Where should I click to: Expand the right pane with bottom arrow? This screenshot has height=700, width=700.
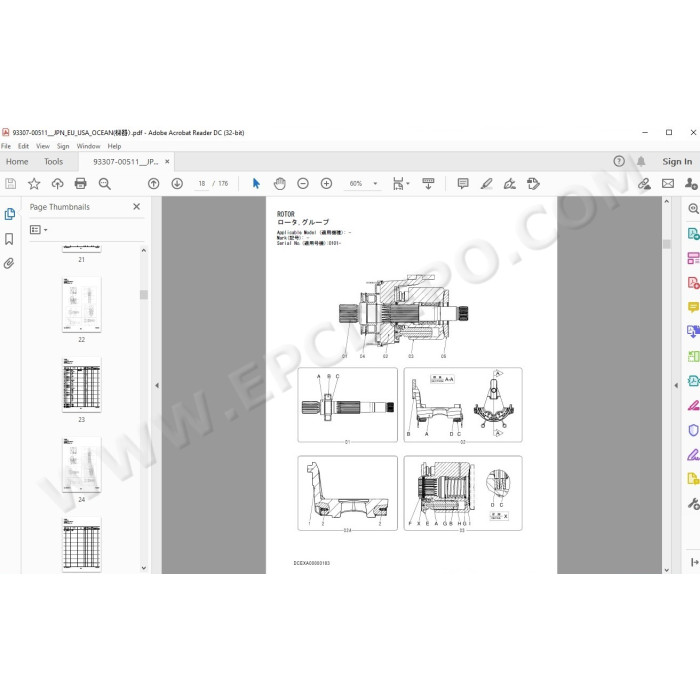(694, 562)
